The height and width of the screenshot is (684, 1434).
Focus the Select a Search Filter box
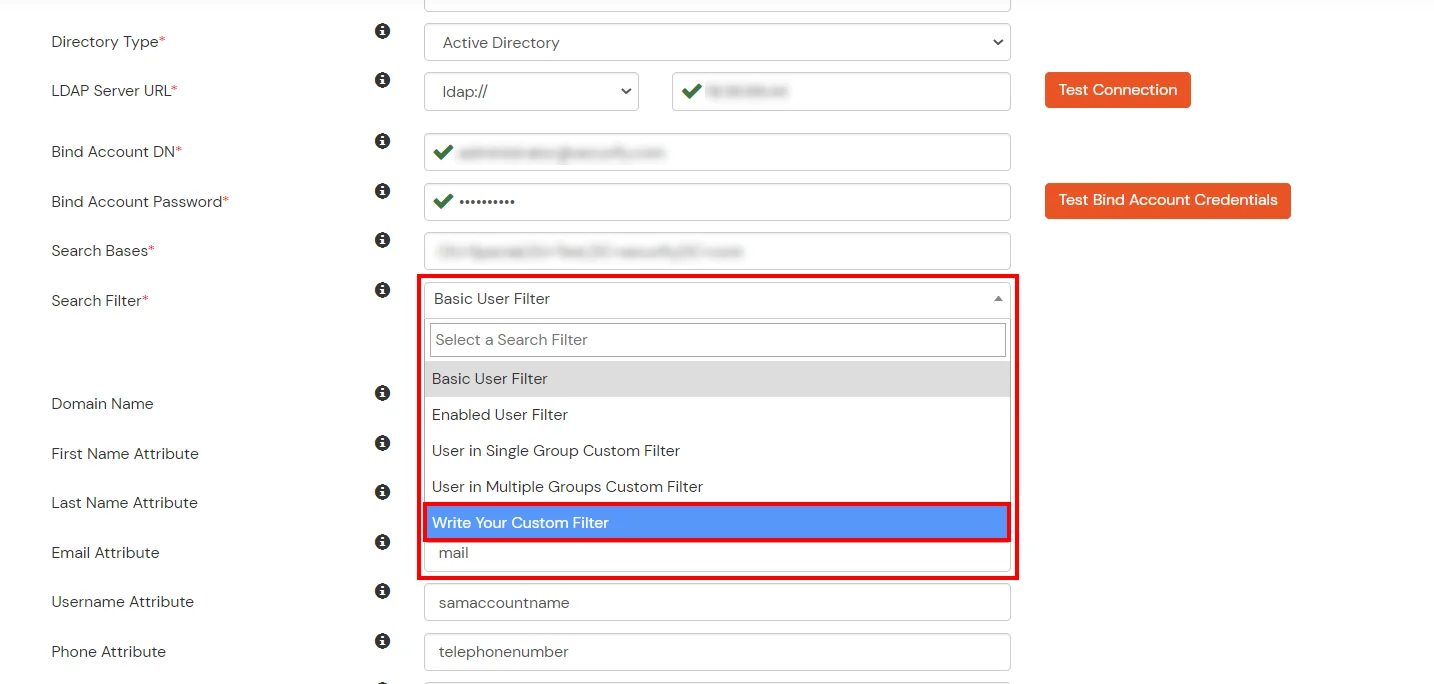[717, 340]
